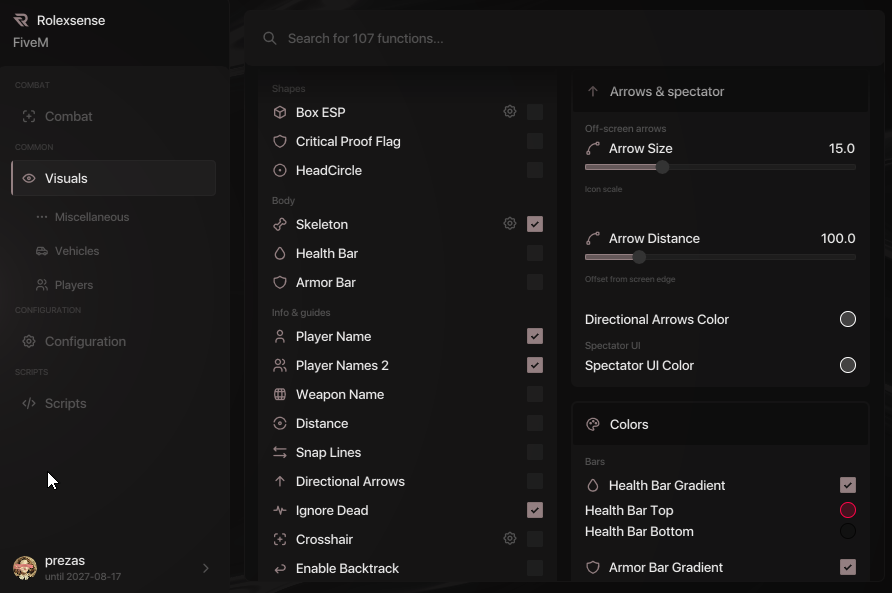Image resolution: width=892 pixels, height=593 pixels.
Task: Expand the prezas account chevron
Action: (x=206, y=568)
